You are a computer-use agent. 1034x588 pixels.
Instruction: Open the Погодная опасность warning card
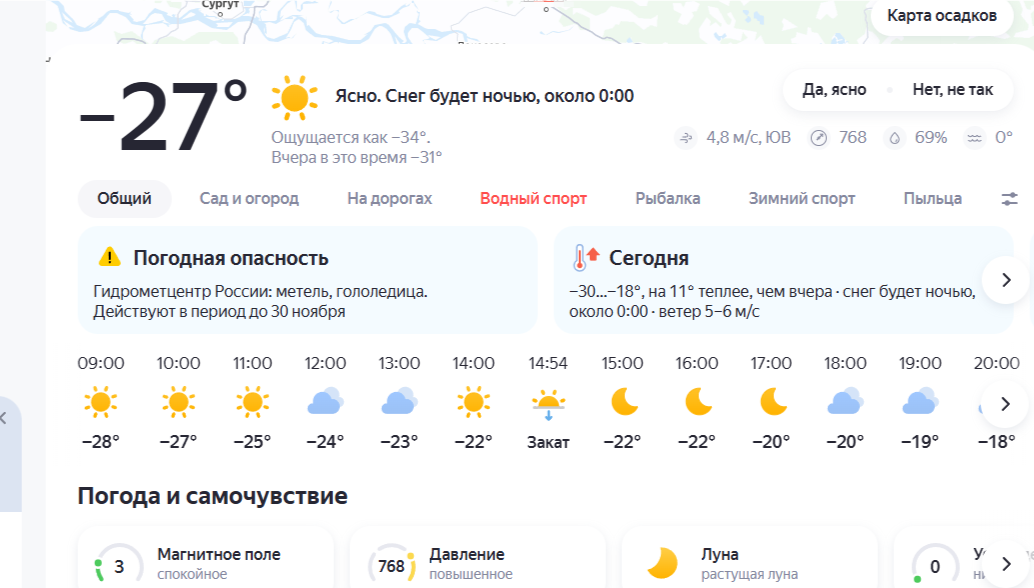tap(307, 280)
